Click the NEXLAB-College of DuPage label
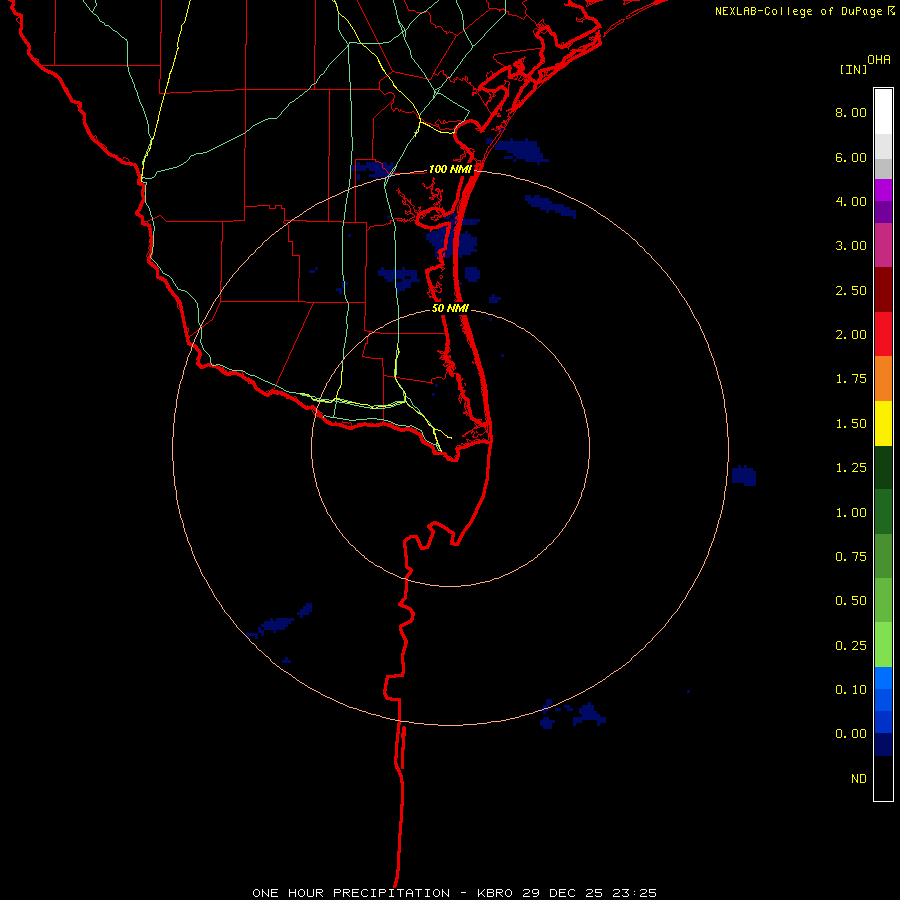This screenshot has height=900, width=900. pos(798,11)
